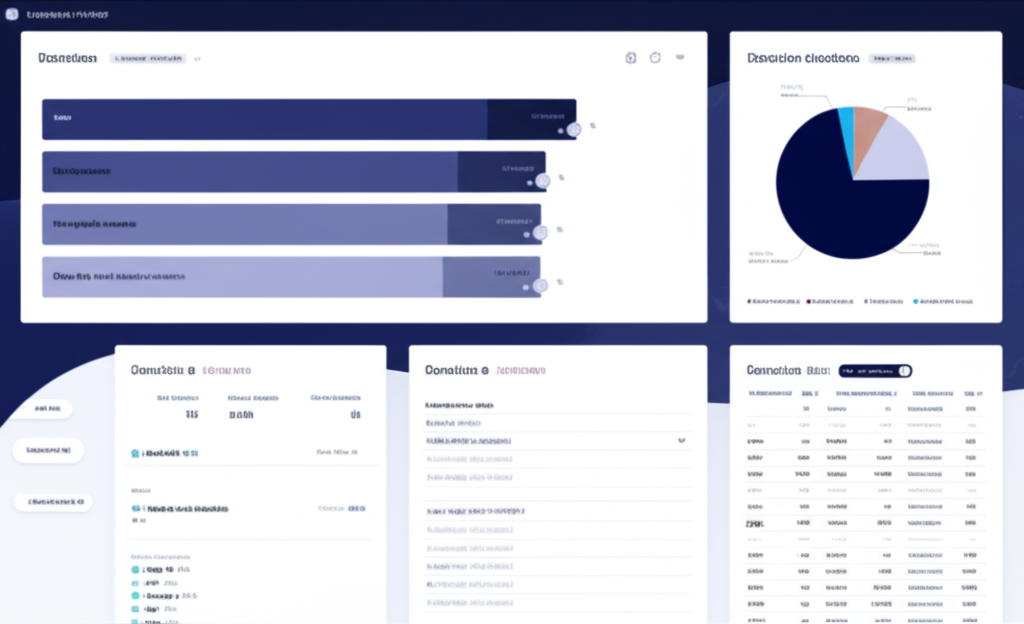Open the more options icon in bar chart header
The width and height of the screenshot is (1024, 624).
680,58
